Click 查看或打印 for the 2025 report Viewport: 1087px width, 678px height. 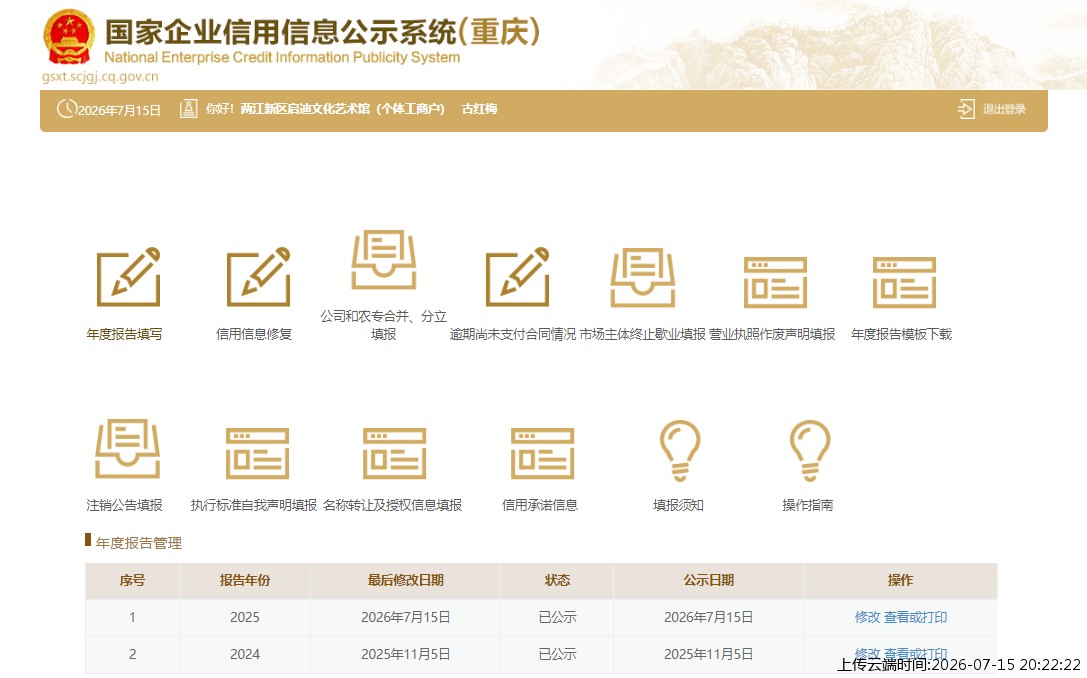pos(915,617)
